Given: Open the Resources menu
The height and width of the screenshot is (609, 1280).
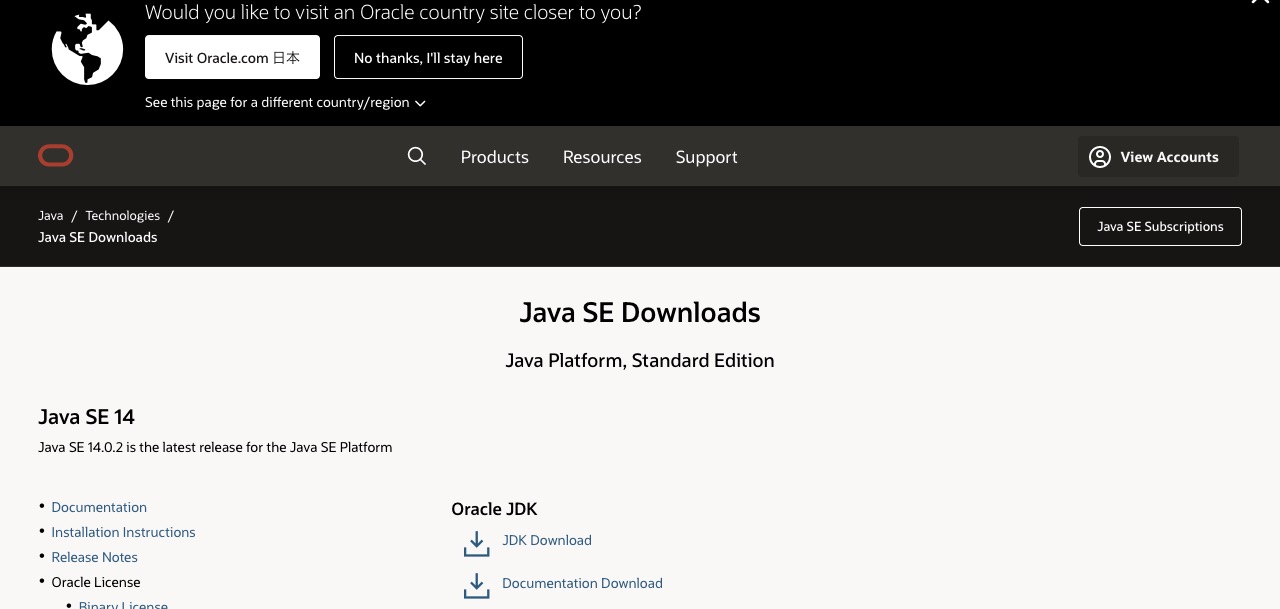Looking at the screenshot, I should (602, 157).
